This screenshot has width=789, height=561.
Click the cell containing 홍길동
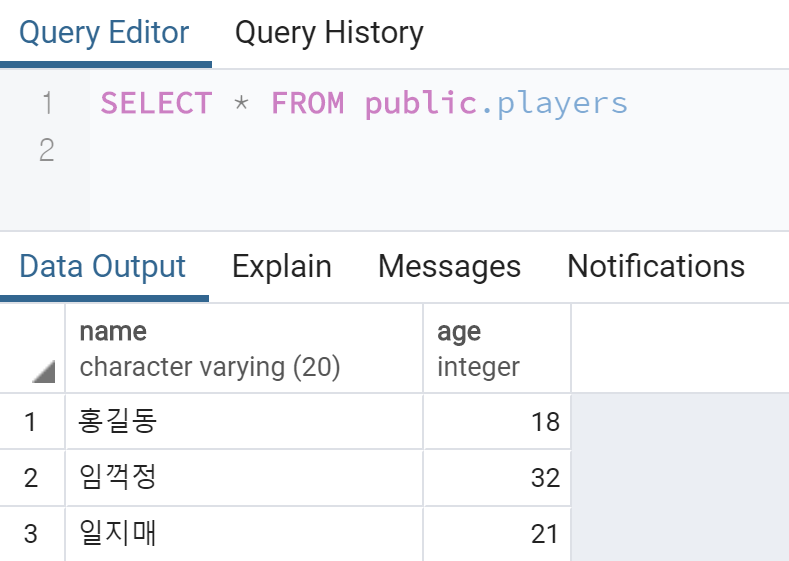click(x=244, y=422)
